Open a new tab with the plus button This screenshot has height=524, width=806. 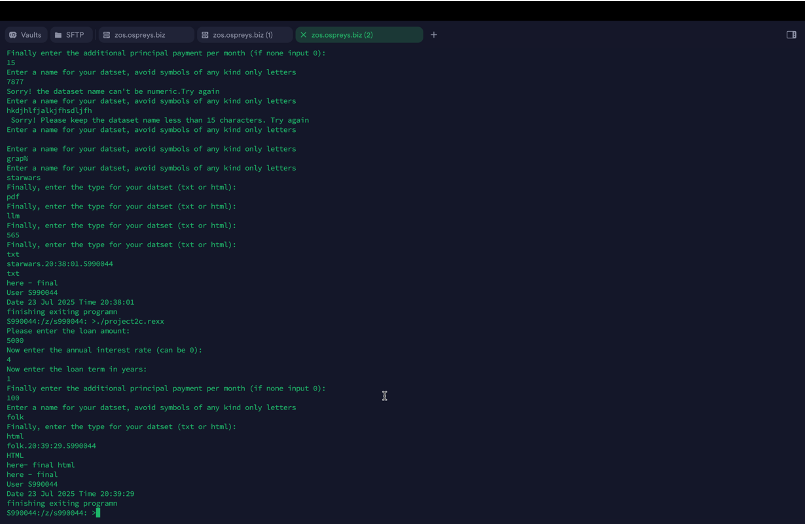(x=434, y=35)
